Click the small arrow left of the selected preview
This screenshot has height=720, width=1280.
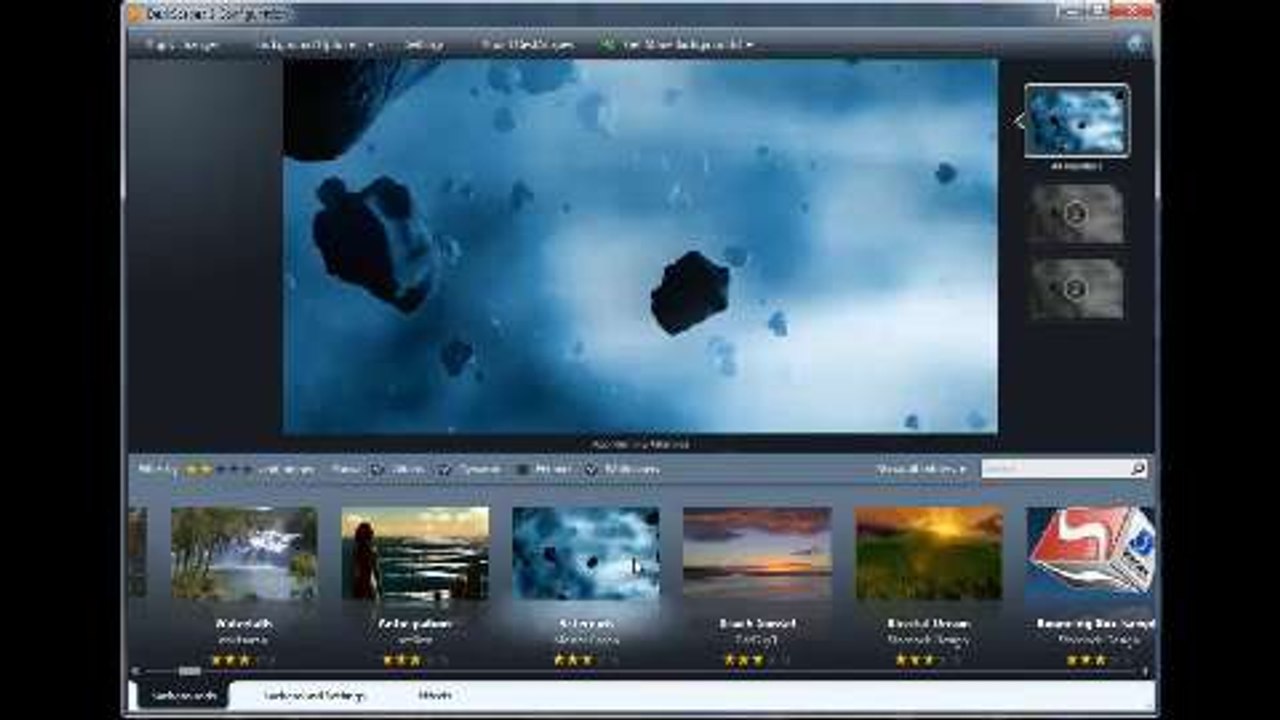[x=1019, y=121]
